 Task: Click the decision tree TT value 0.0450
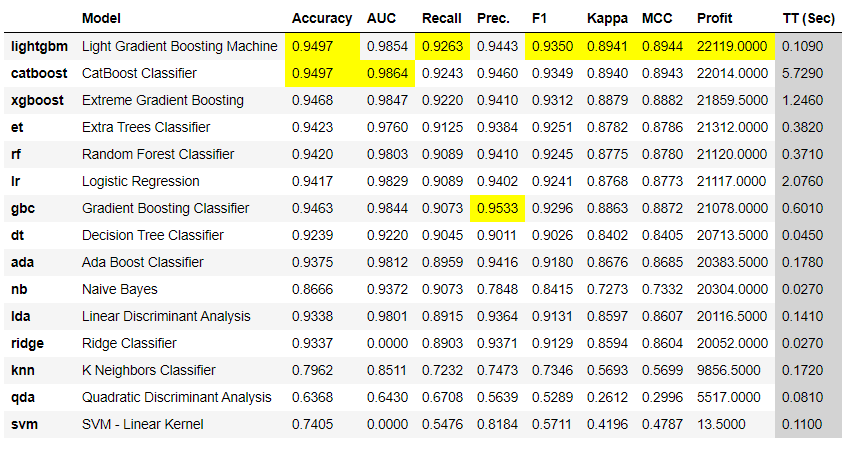coord(802,235)
